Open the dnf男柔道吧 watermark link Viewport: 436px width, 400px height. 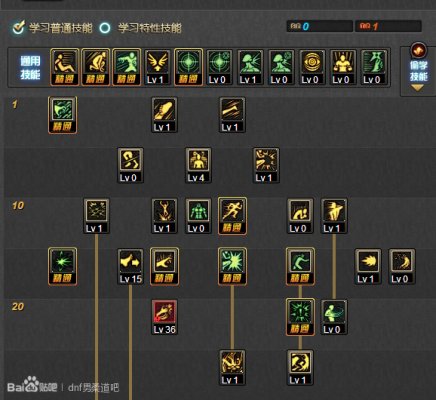93,388
